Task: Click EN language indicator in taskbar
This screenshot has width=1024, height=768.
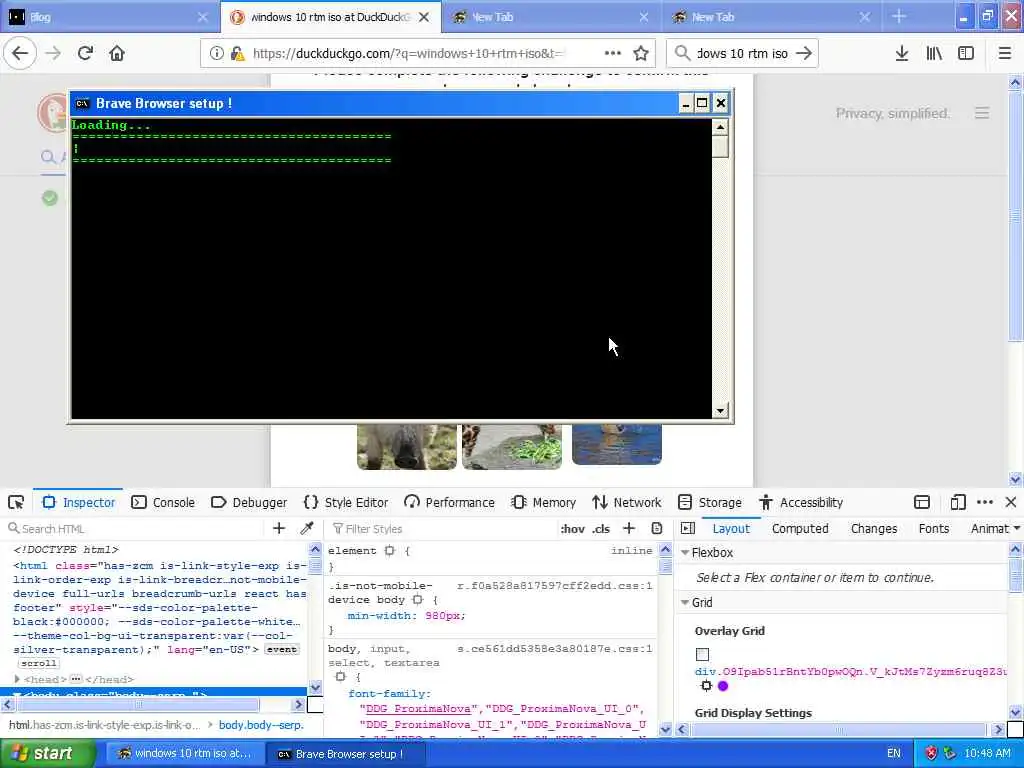Action: point(893,753)
